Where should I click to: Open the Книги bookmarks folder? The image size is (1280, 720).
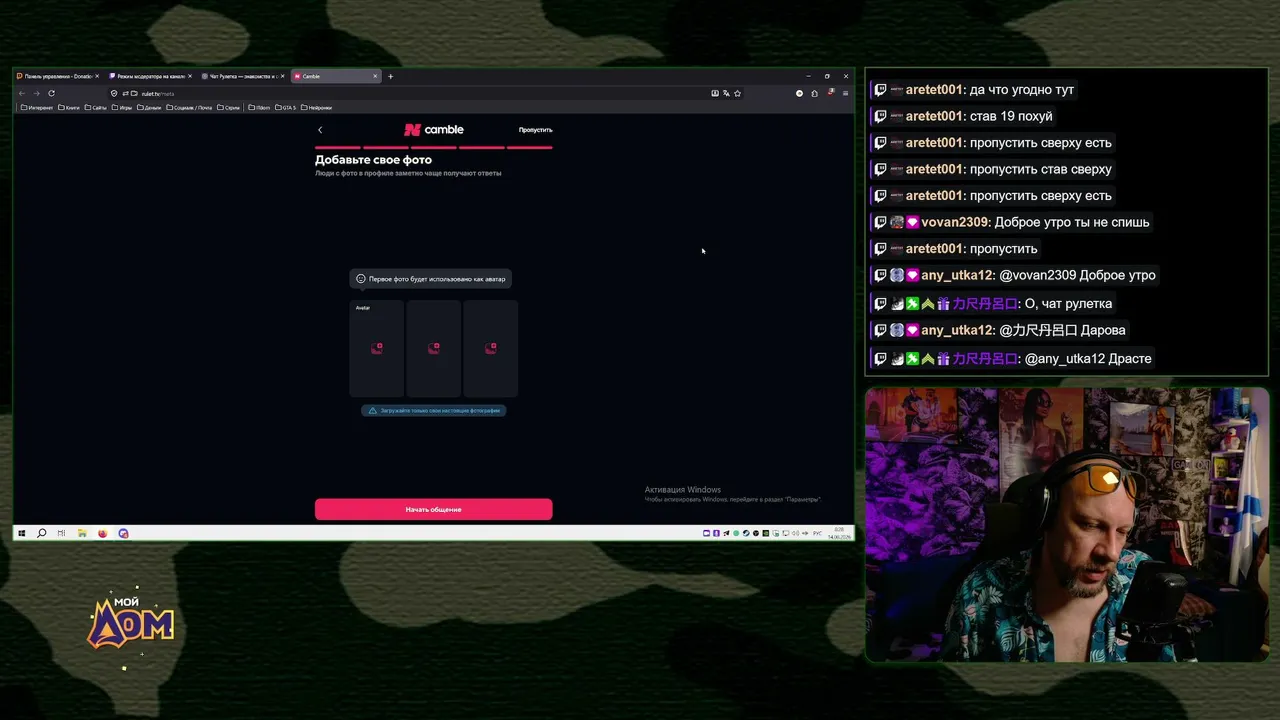(69, 107)
